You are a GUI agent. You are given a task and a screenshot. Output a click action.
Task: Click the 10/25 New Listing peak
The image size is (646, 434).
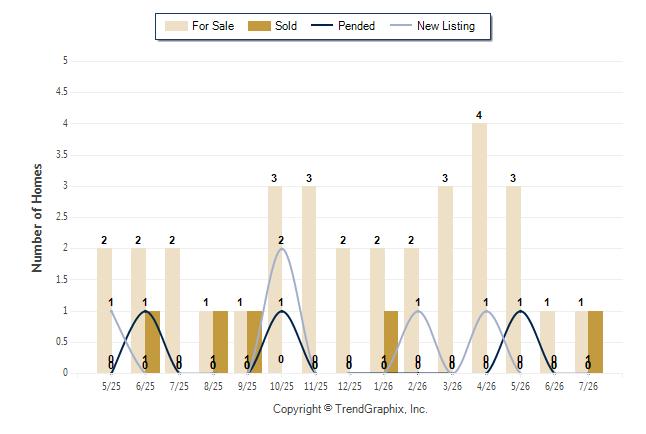281,249
